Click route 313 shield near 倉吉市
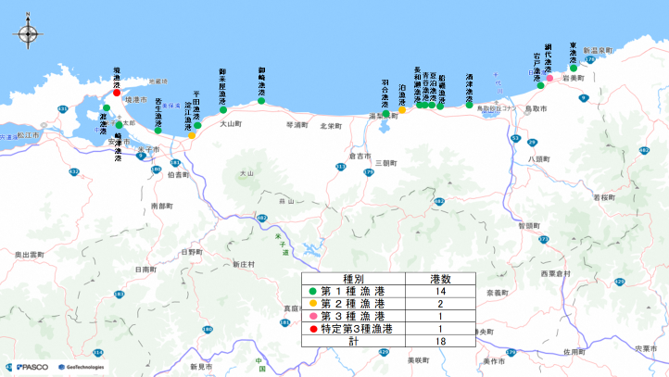Screen dimensions: 669x377 pyautogui.click(x=340, y=167)
